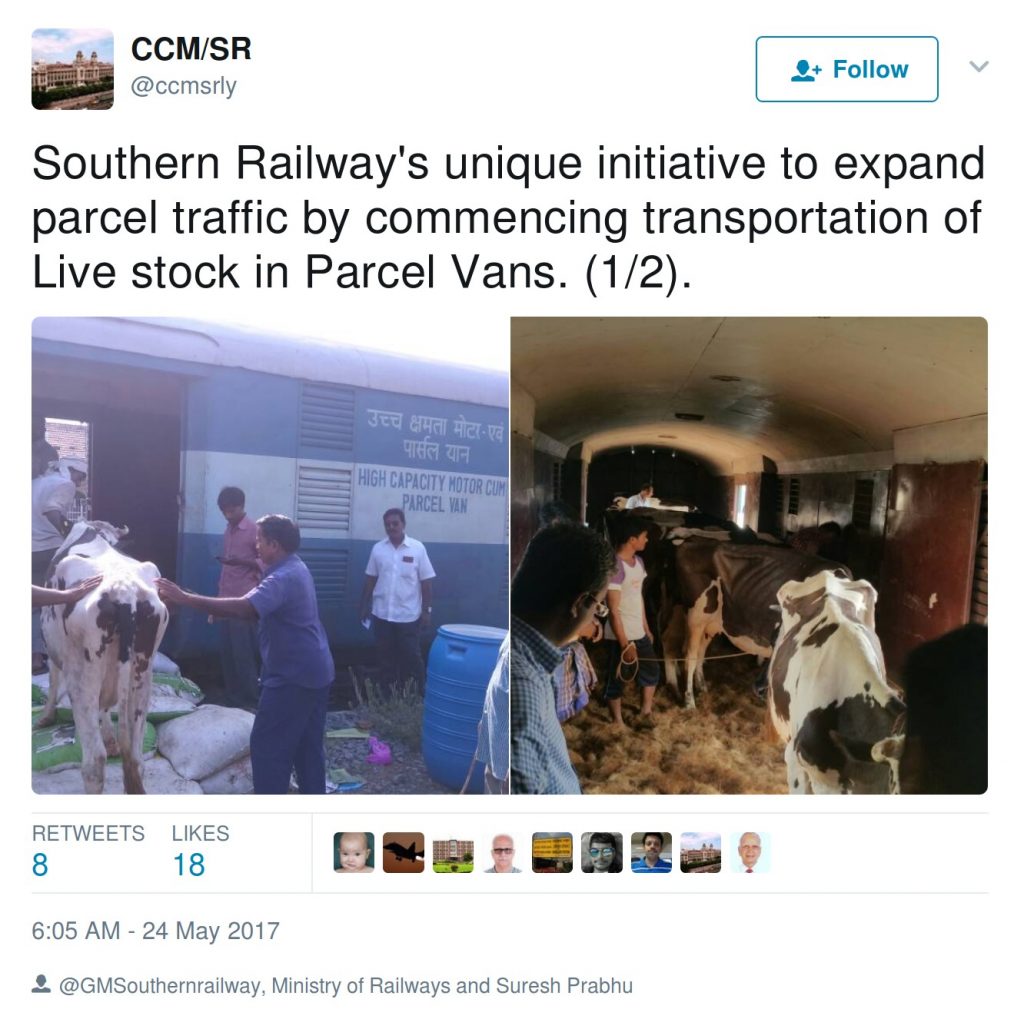Show the 8 retweets list
This screenshot has width=1024, height=1019.
[88, 851]
